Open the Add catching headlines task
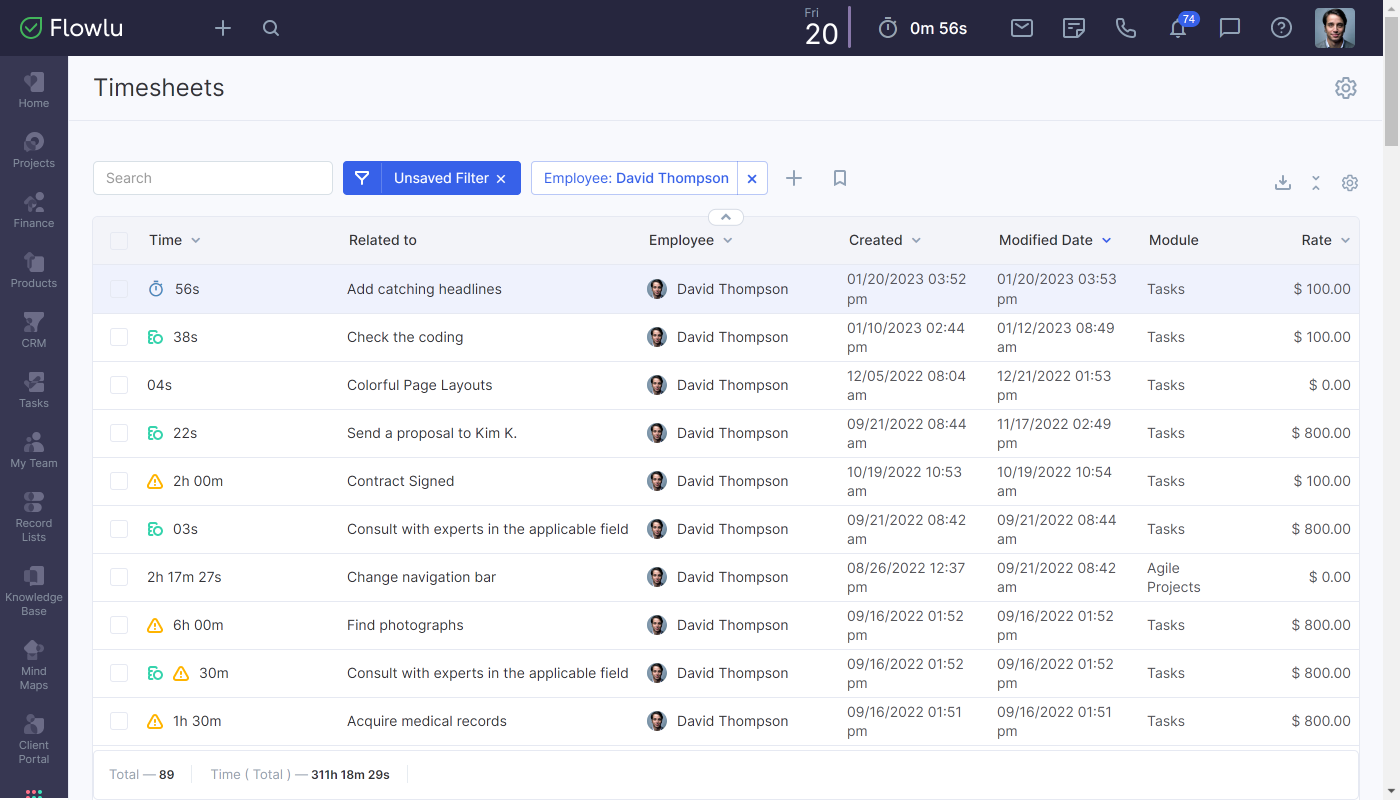Screen dimensions: 1400x800 pyautogui.click(x=424, y=289)
